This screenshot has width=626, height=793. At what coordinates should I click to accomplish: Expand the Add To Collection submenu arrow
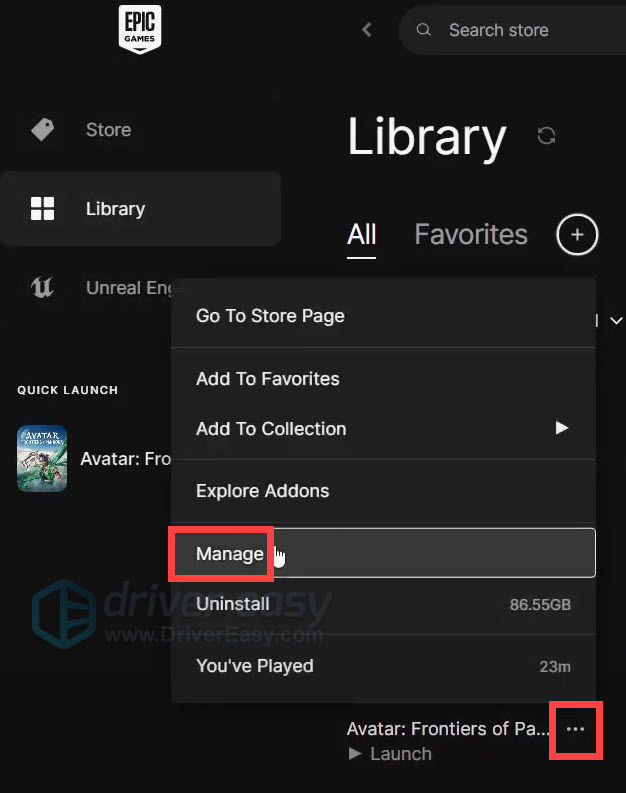tap(561, 428)
